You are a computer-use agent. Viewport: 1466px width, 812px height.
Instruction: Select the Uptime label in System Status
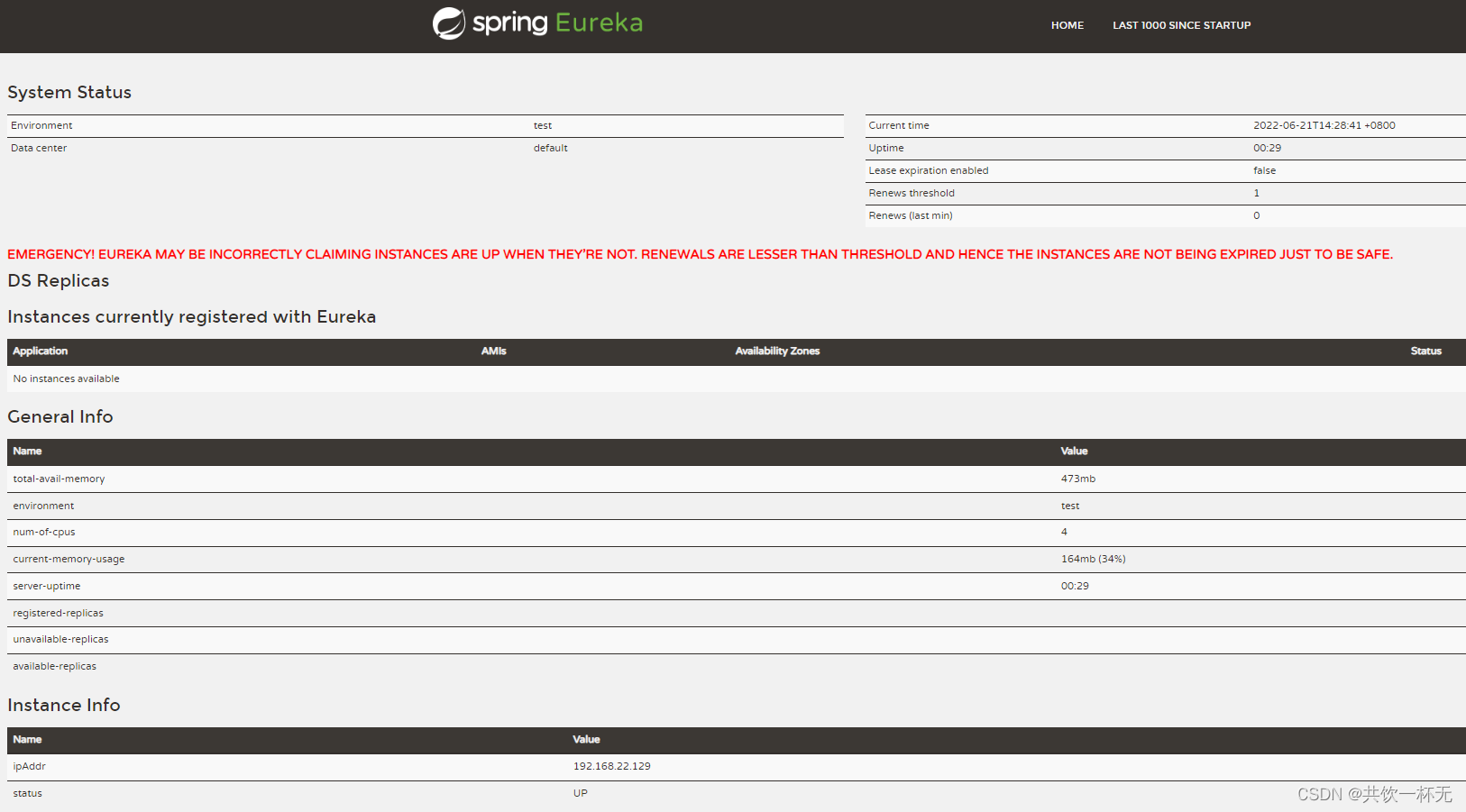[885, 148]
